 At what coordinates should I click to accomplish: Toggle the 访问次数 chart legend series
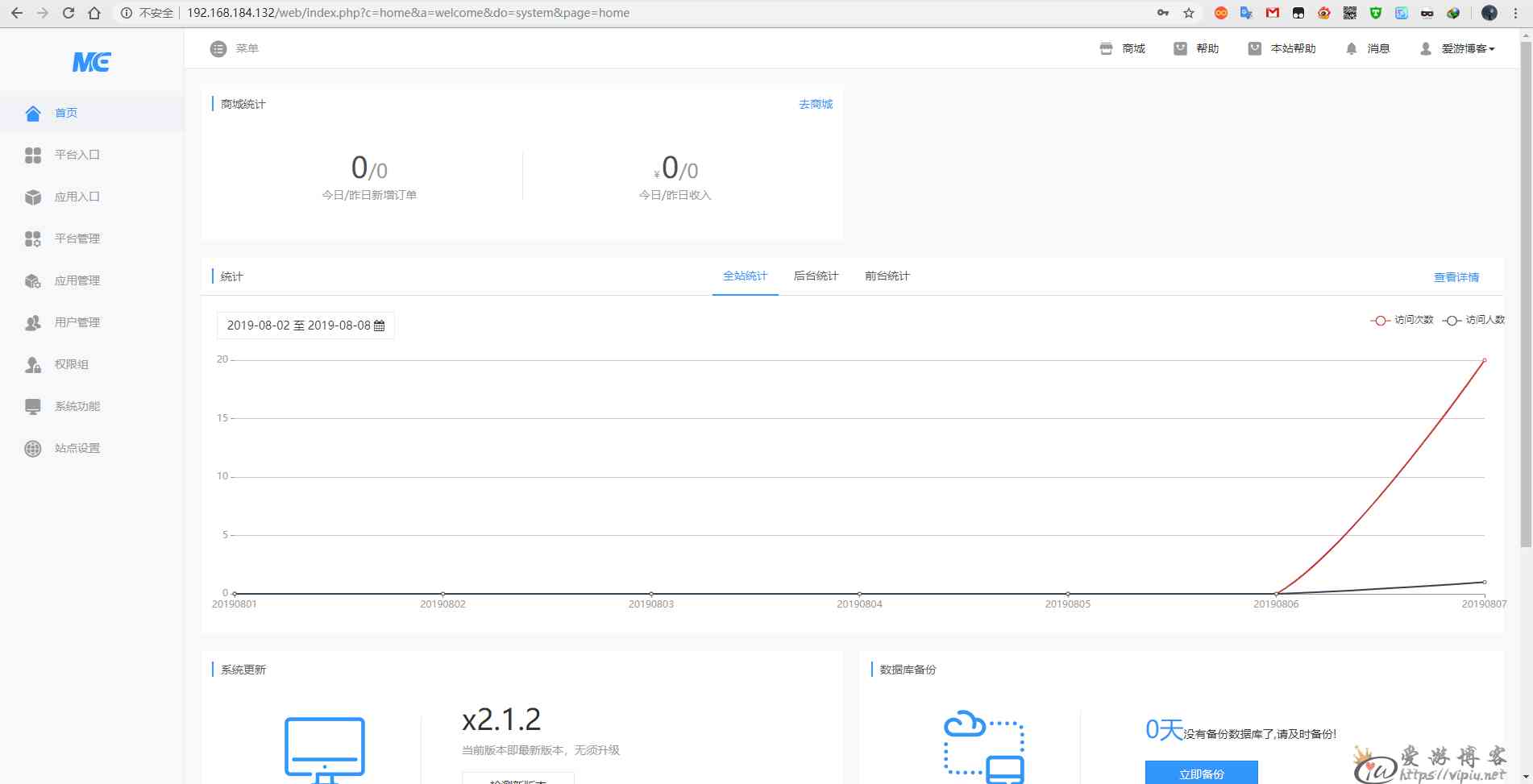click(x=1402, y=320)
